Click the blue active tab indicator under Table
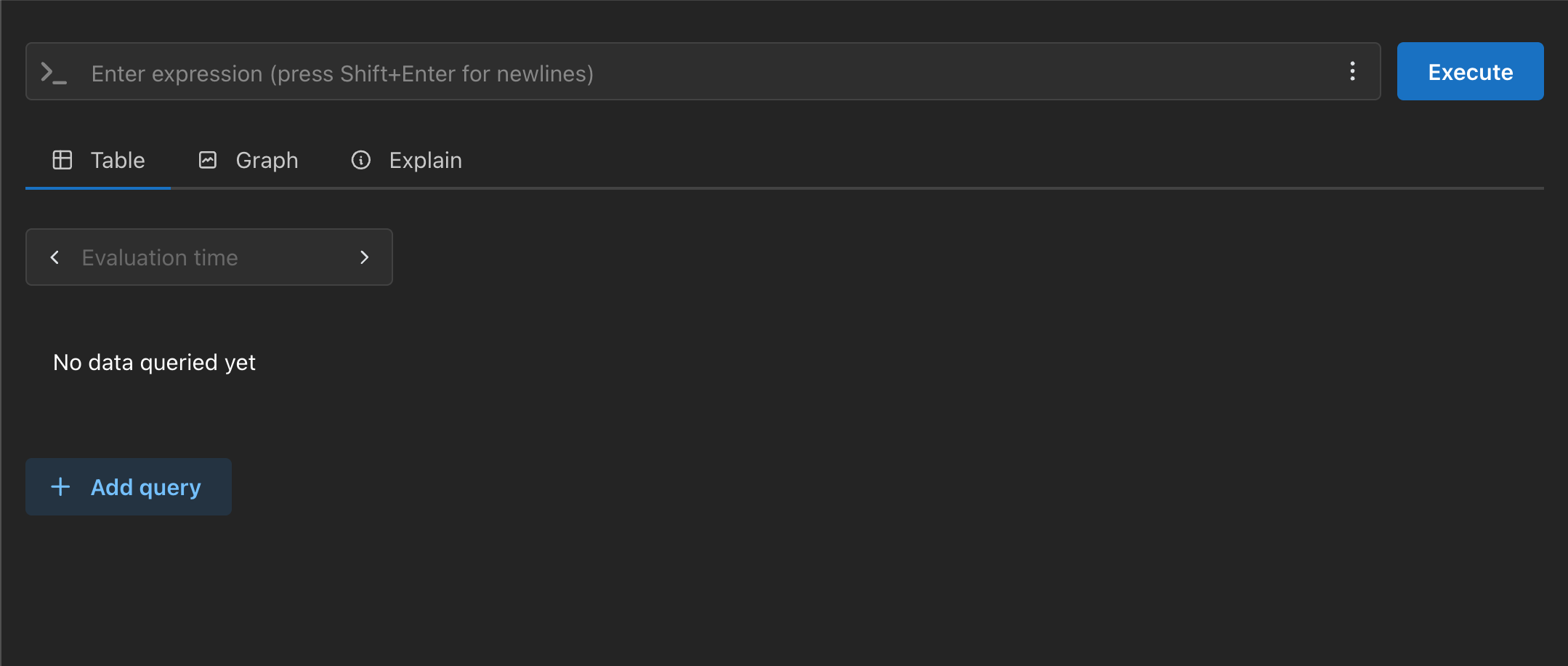Image resolution: width=1568 pixels, height=666 pixels. coord(98,188)
